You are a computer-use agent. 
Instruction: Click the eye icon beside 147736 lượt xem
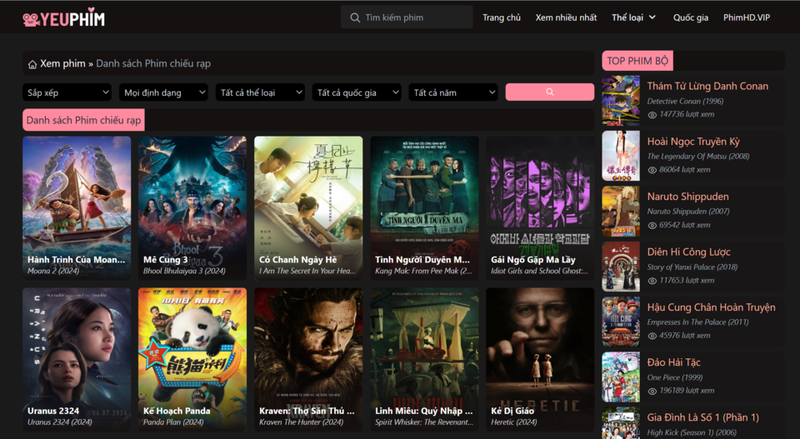coord(652,115)
